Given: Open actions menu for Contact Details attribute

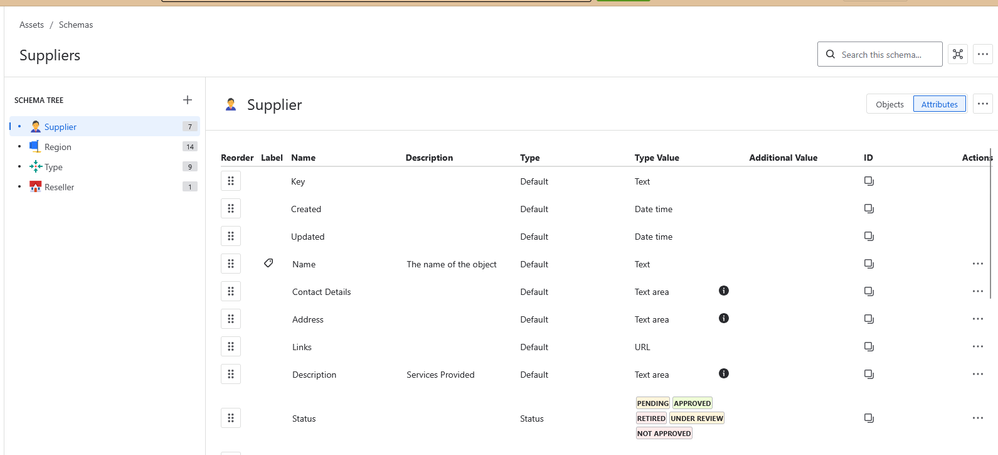Looking at the screenshot, I should coord(978,291).
